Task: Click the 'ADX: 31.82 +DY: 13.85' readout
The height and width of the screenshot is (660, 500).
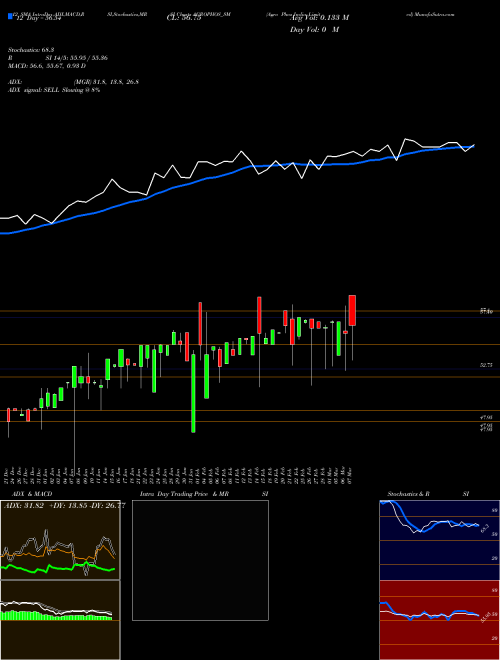Action: coord(64,506)
